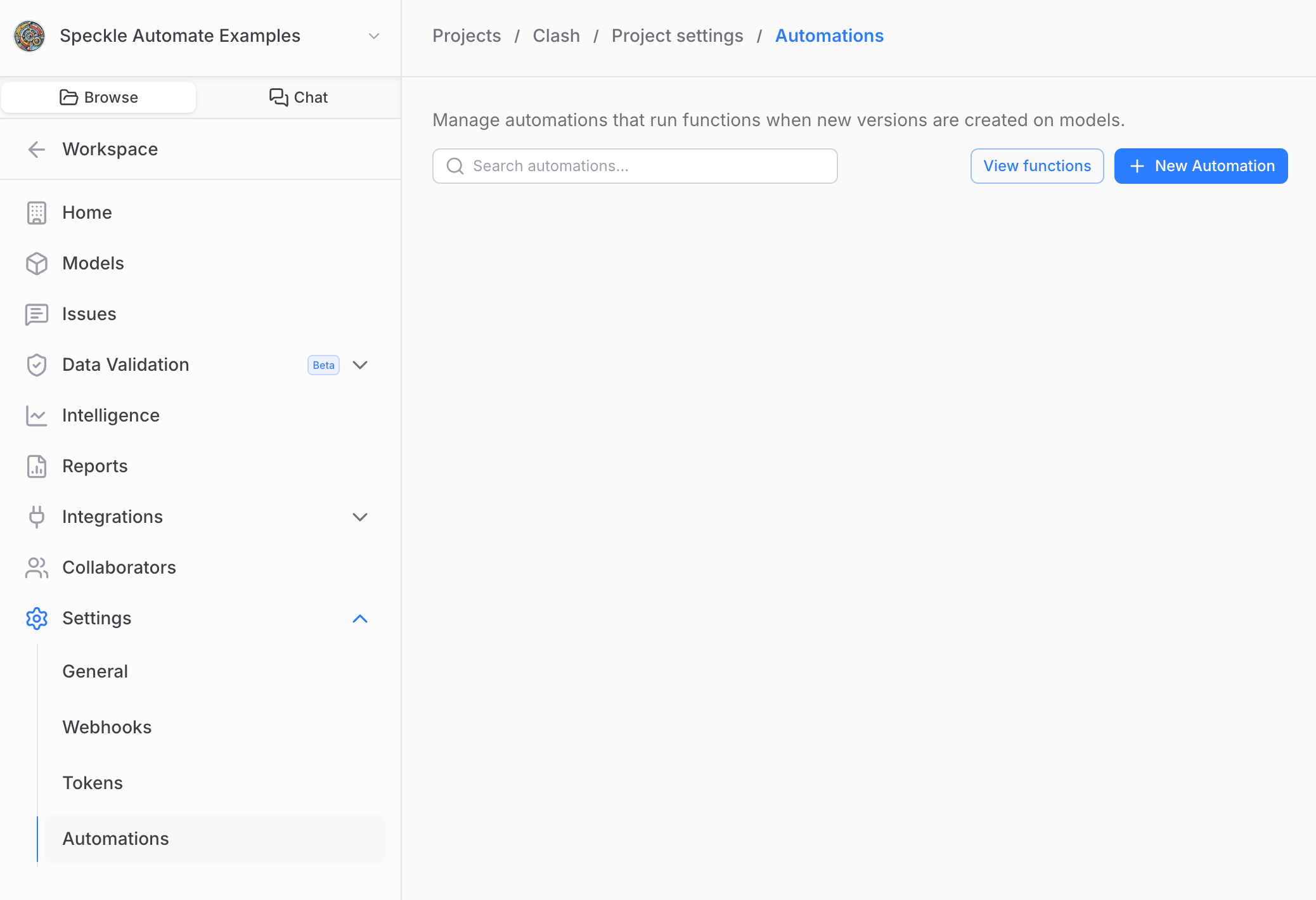The height and width of the screenshot is (900, 1316).
Task: Open the workspace switcher chevron
Action: point(374,36)
